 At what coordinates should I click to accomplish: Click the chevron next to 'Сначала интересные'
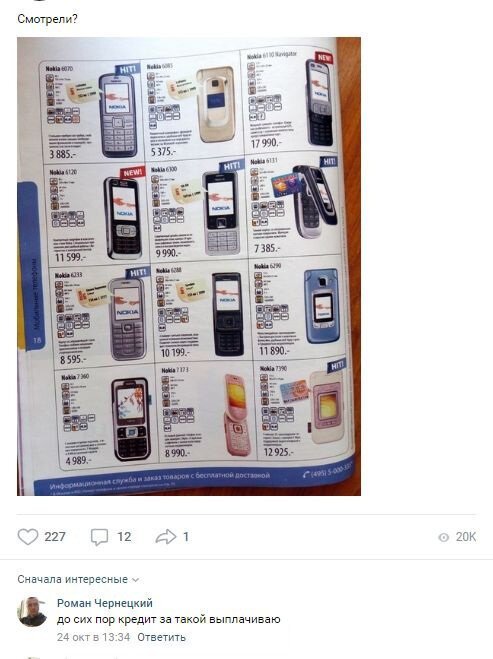[135, 580]
